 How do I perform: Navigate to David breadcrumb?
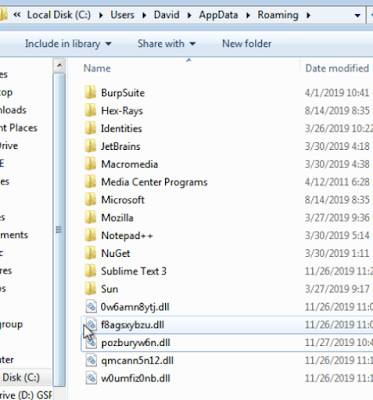coord(166,15)
